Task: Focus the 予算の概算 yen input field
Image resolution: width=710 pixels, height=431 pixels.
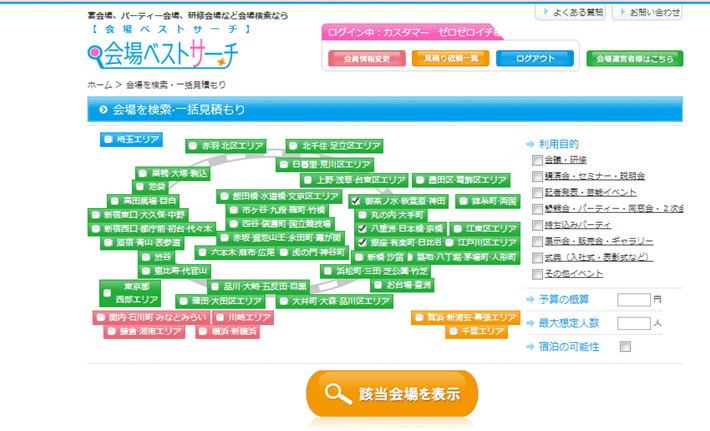Action: click(x=634, y=300)
